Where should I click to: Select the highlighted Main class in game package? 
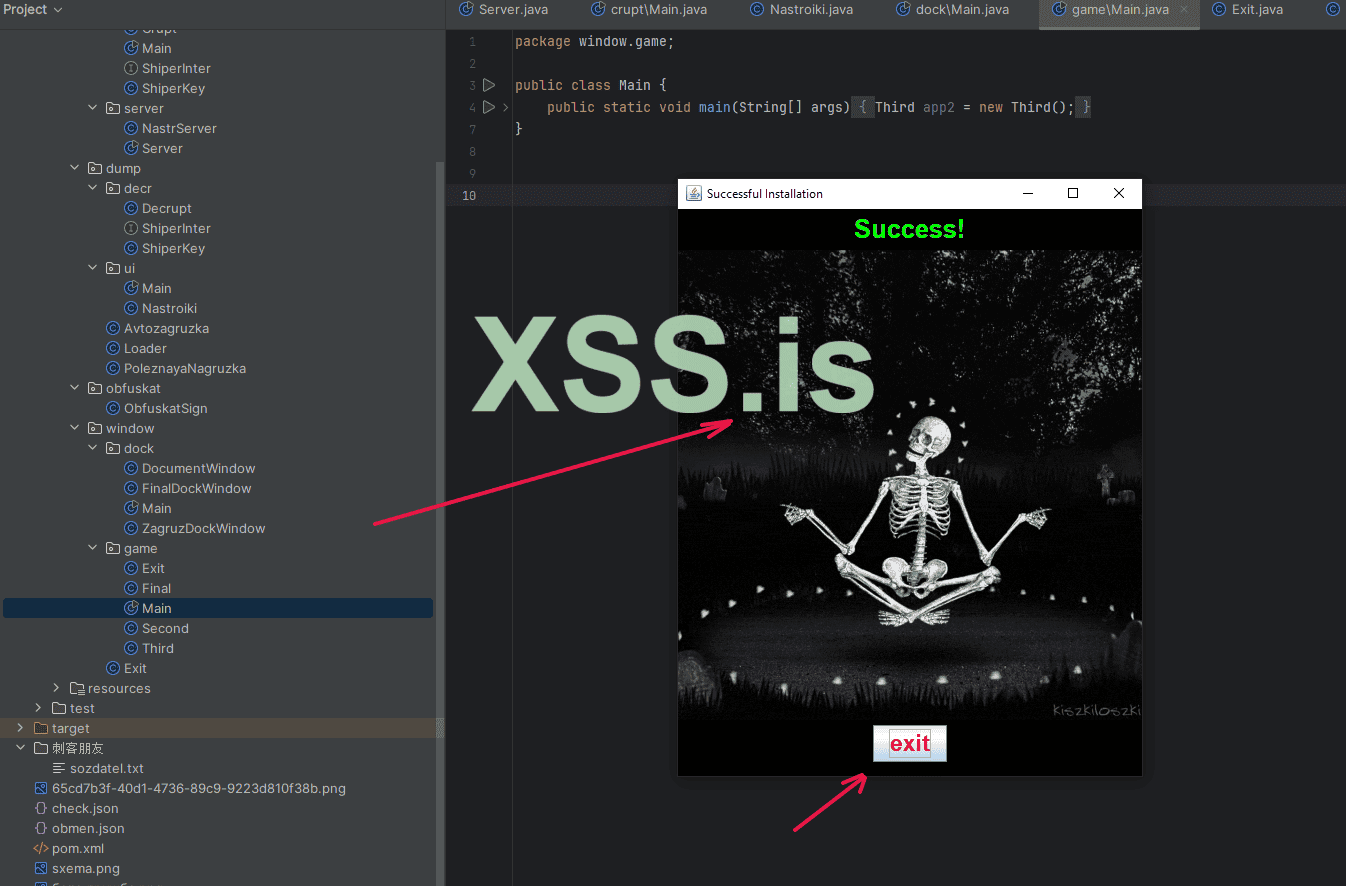coord(218,608)
